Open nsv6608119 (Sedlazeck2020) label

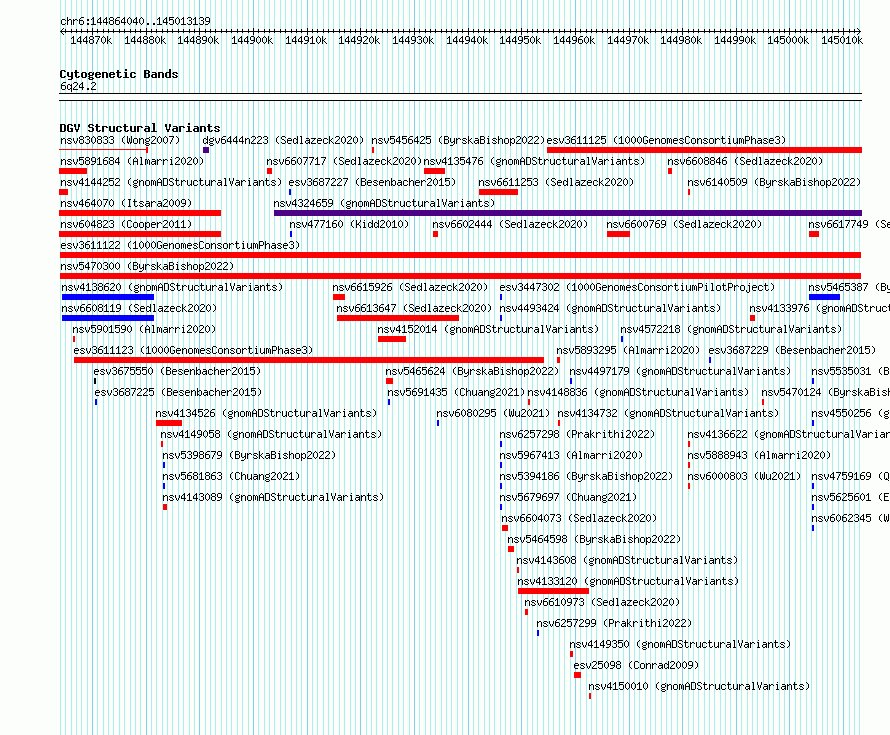pos(139,308)
